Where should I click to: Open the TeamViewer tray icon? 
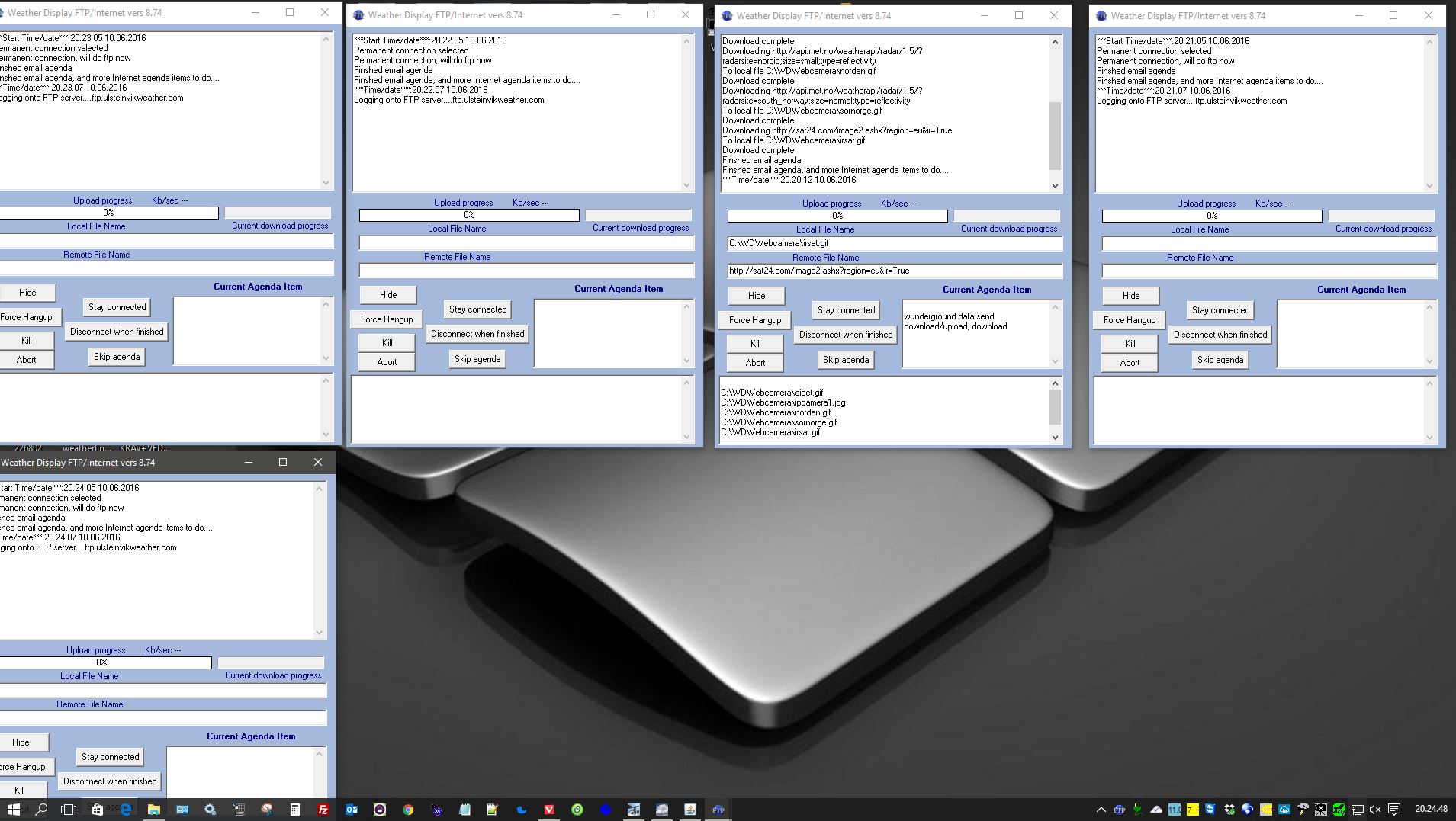1210,810
